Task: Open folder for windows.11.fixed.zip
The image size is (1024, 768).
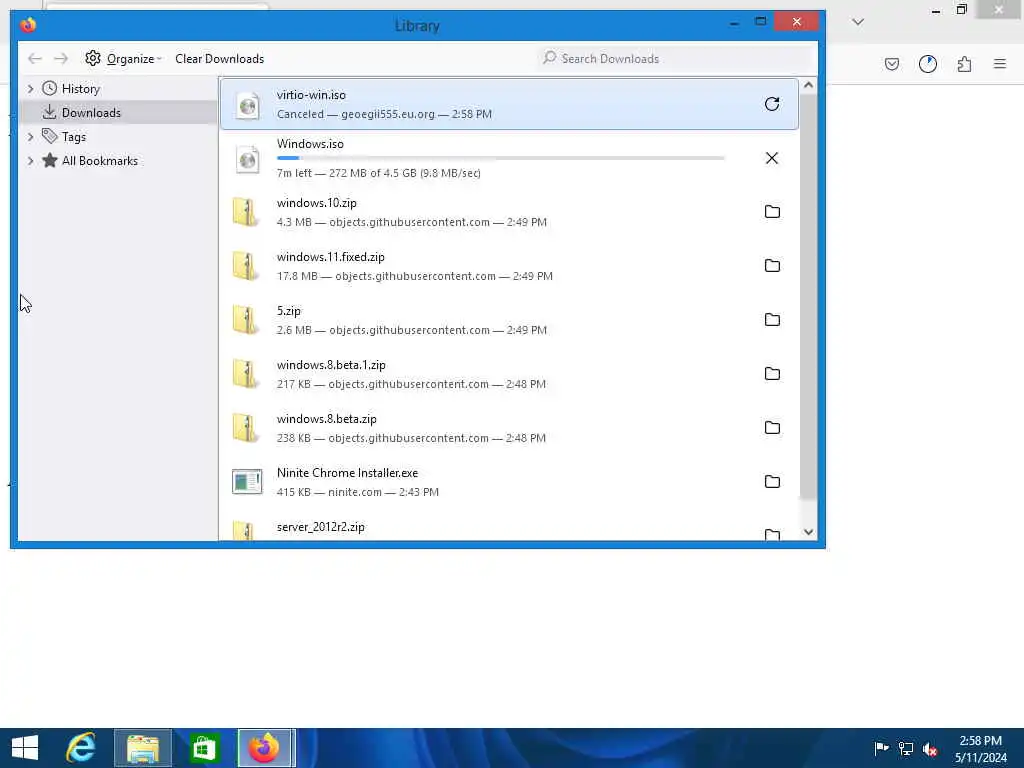Action: 772,266
